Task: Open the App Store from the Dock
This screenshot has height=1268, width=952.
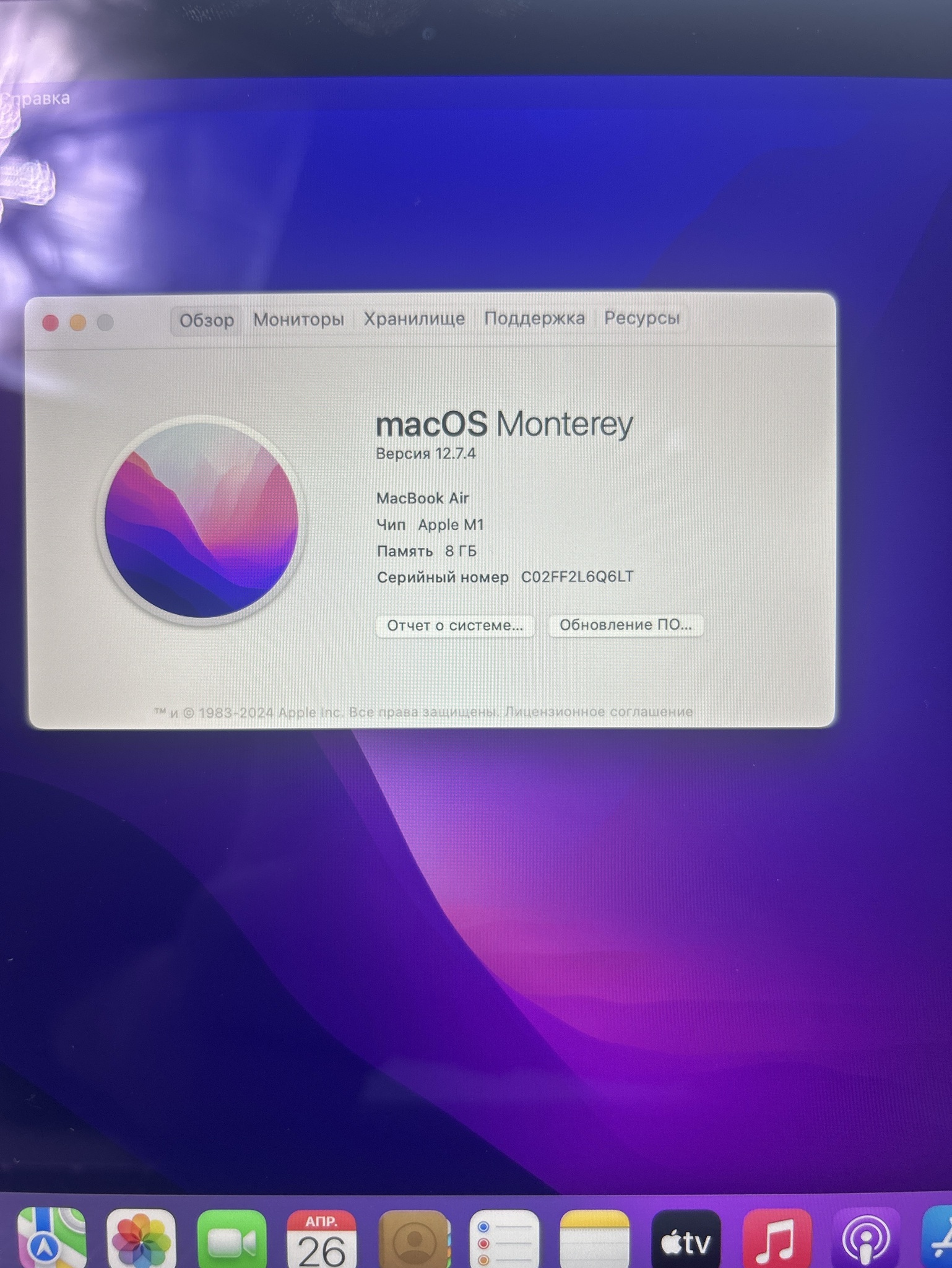Action: coord(938,1237)
